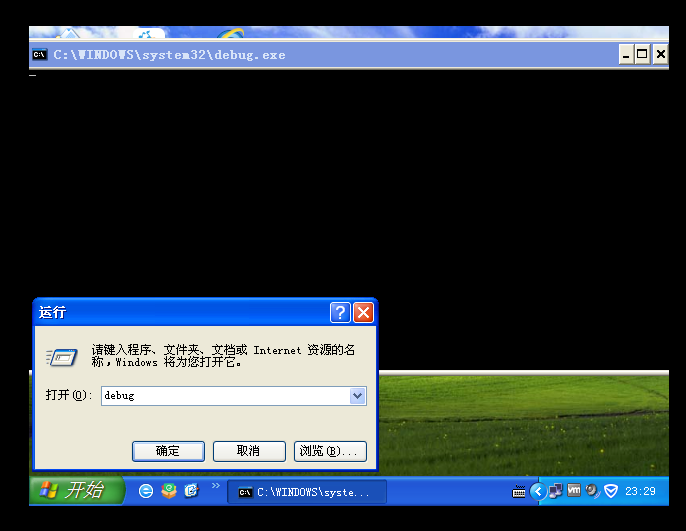Launch Internet Explorer from quick launch

[146, 491]
